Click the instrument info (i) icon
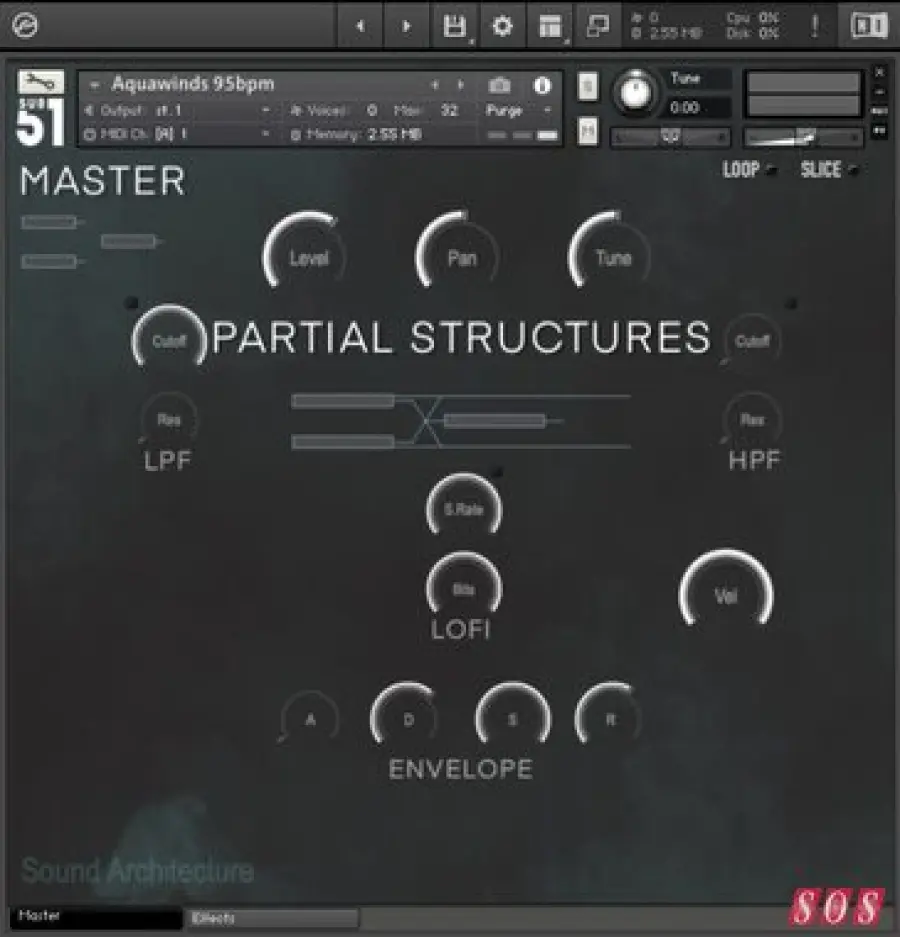This screenshot has height=937, width=900. [x=541, y=85]
